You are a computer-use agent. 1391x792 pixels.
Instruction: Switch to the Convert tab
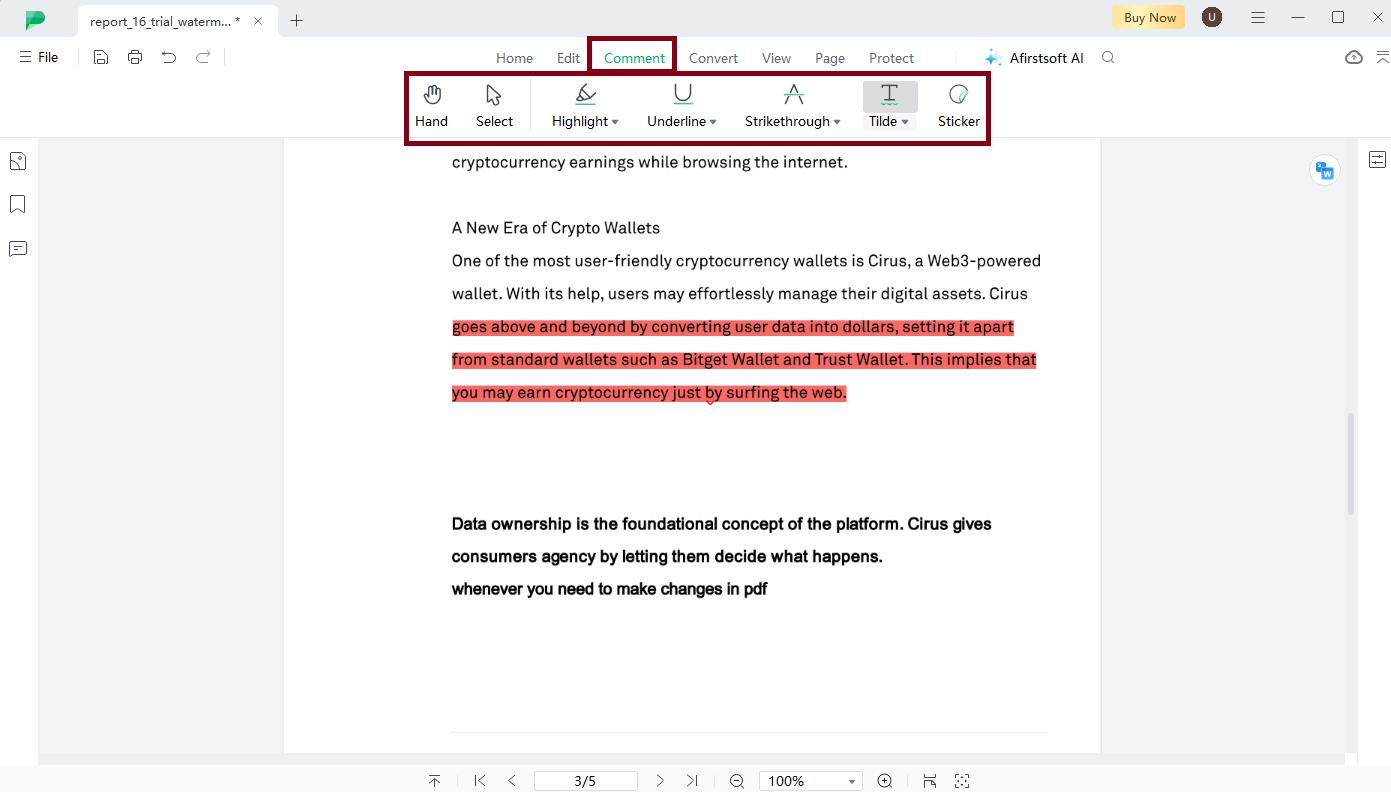click(x=713, y=58)
